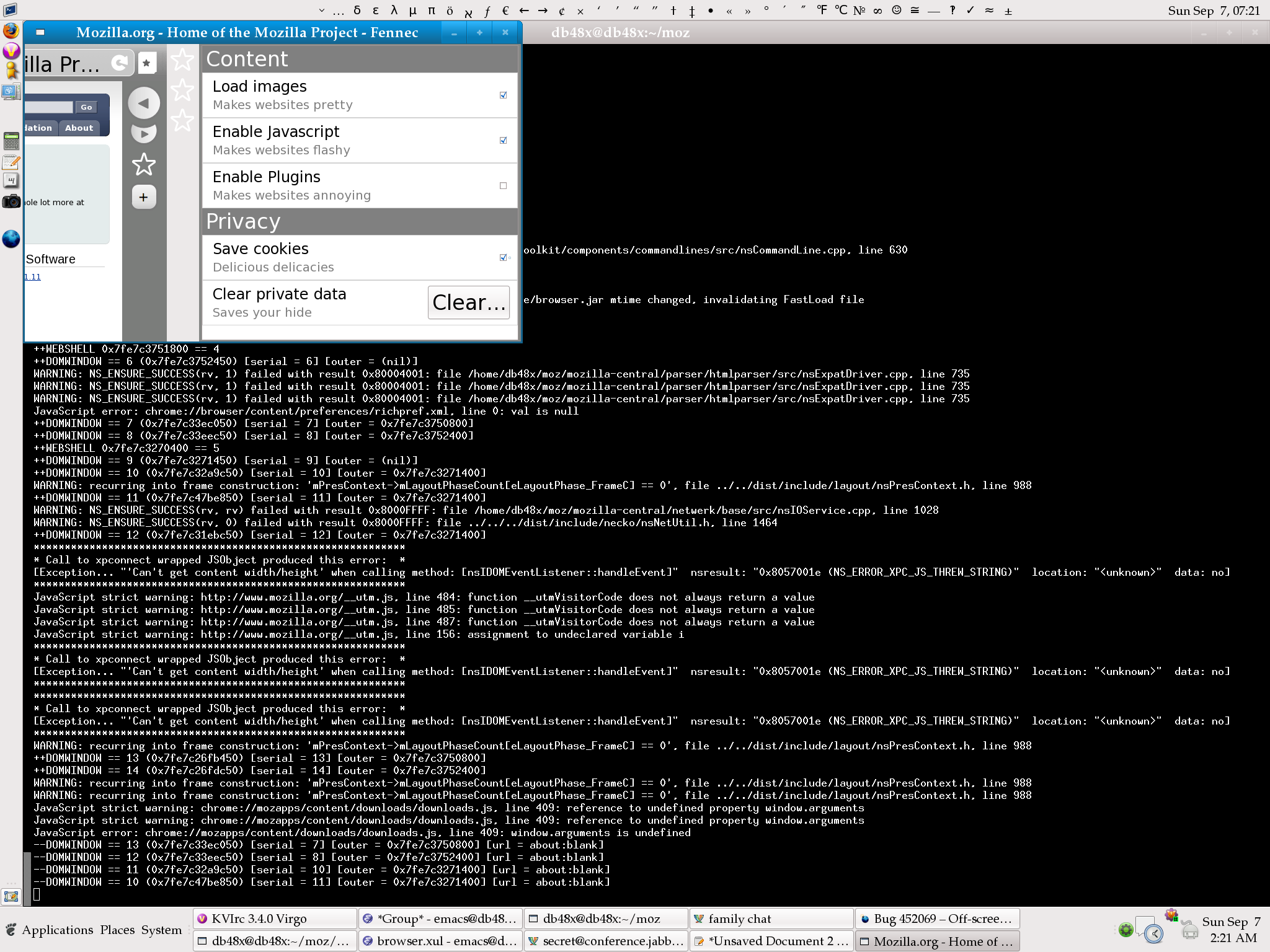Insert the degrees Celsius ℃ symbol
This screenshot has width=1270, height=952.
coord(840,10)
